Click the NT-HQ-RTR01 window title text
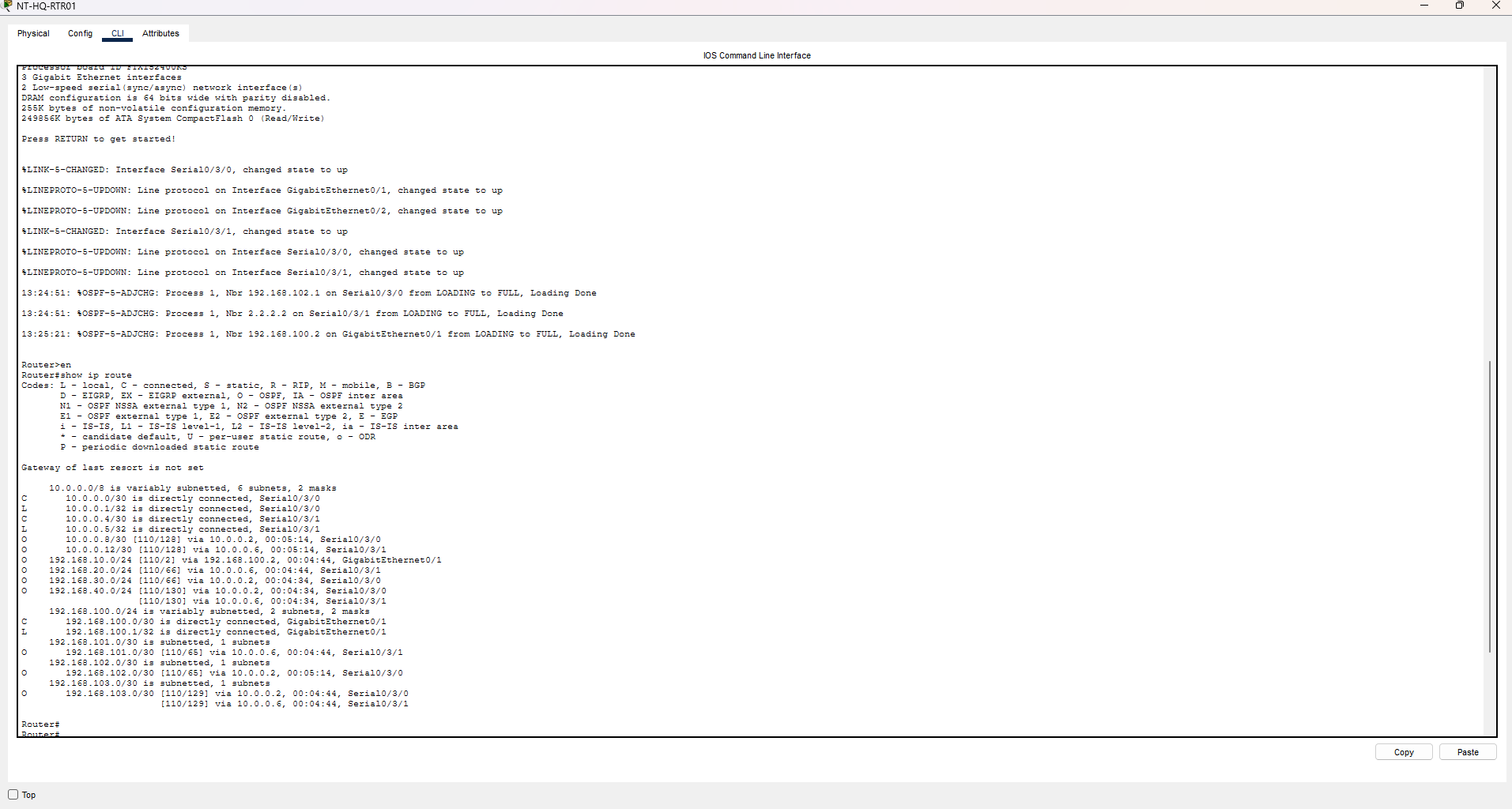The width and height of the screenshot is (1512, 809). [x=47, y=6]
